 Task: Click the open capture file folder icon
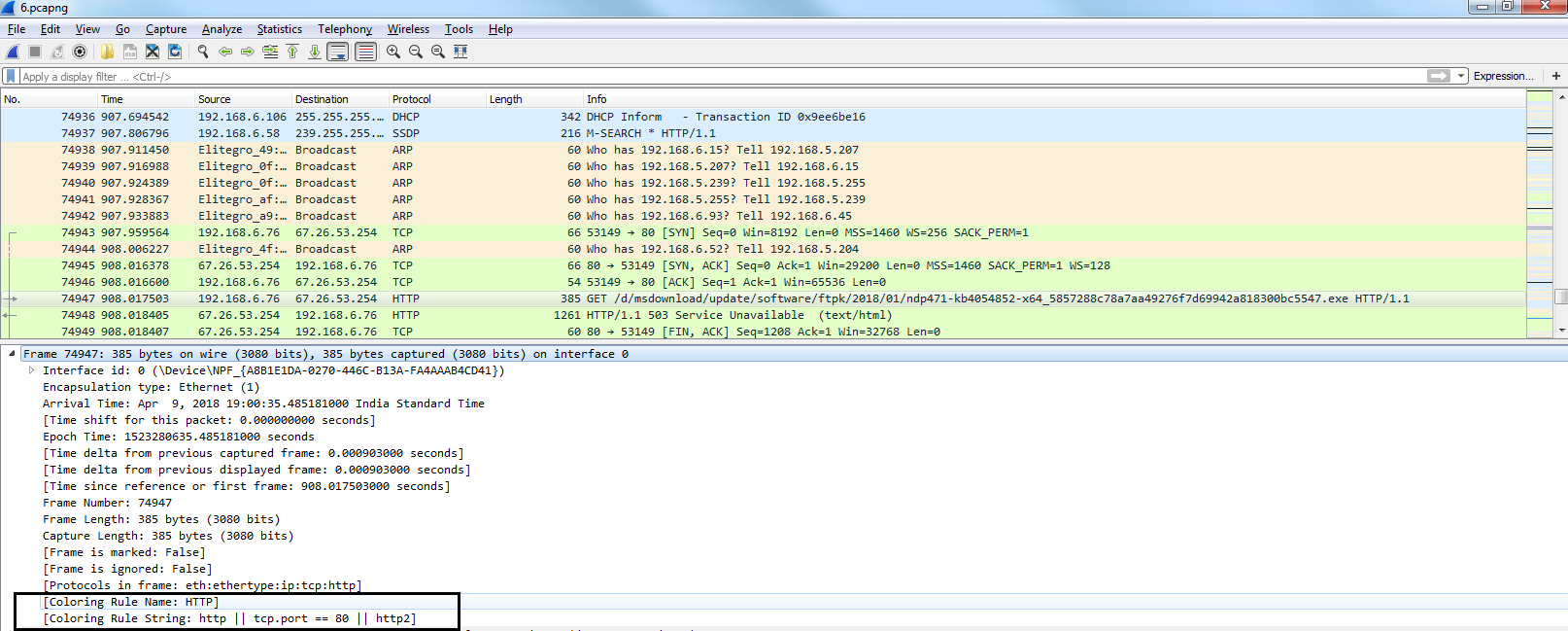pyautogui.click(x=107, y=52)
